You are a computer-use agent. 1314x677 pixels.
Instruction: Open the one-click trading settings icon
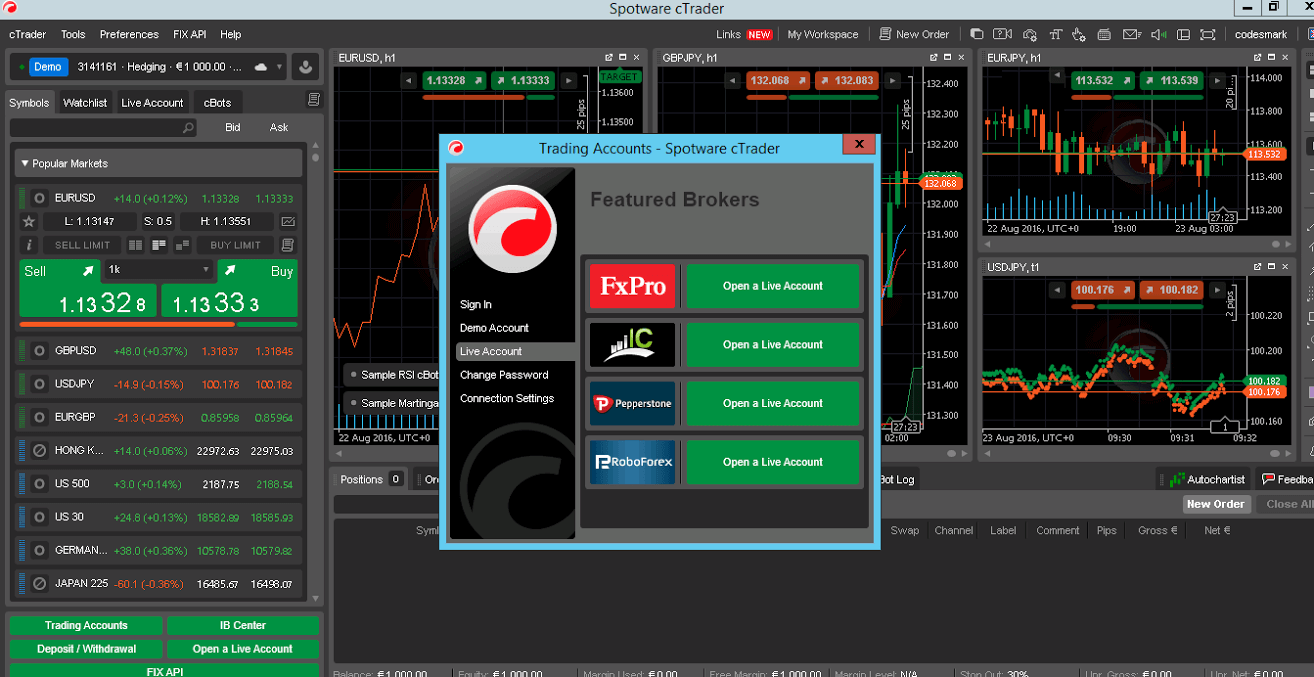pos(1079,34)
